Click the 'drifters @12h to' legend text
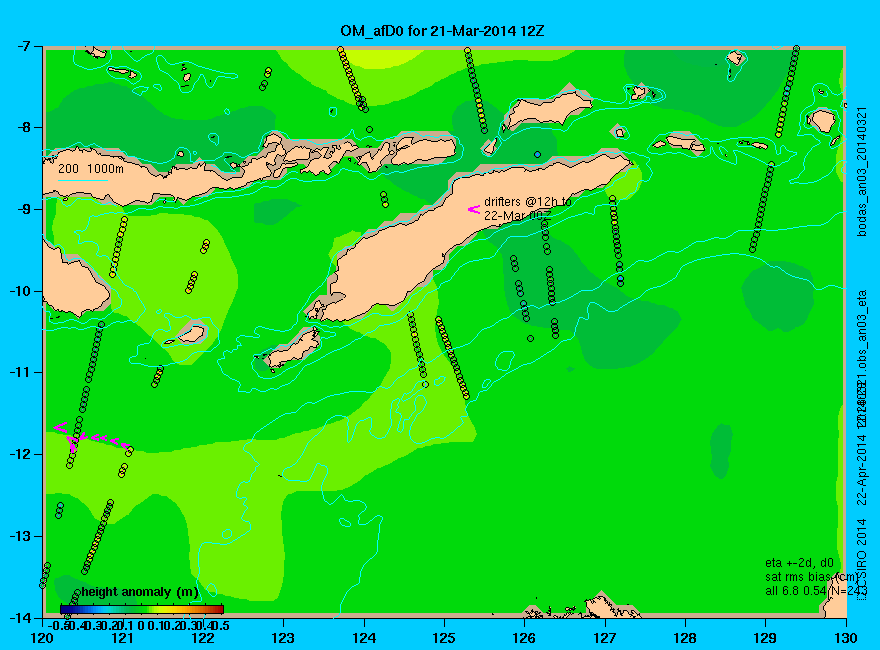This screenshot has width=880, height=650. click(x=528, y=202)
